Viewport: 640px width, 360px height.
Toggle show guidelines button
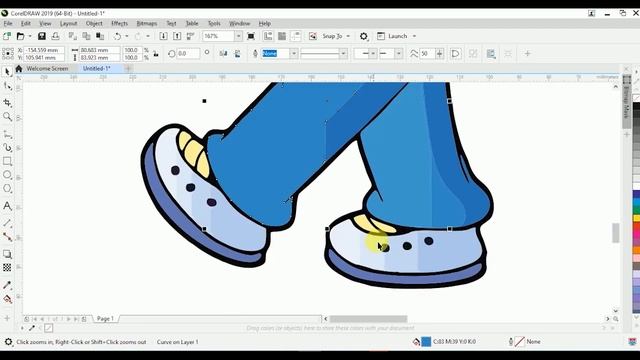pos(296,36)
